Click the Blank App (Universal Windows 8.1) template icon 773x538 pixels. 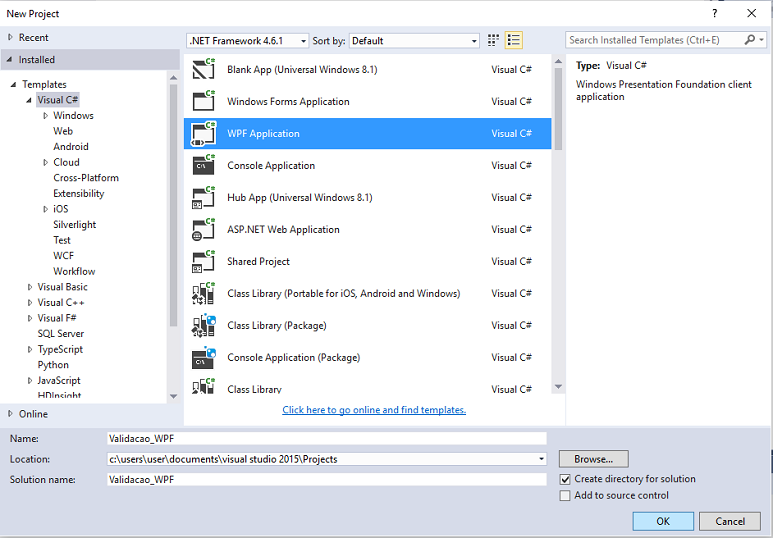pyautogui.click(x=204, y=70)
